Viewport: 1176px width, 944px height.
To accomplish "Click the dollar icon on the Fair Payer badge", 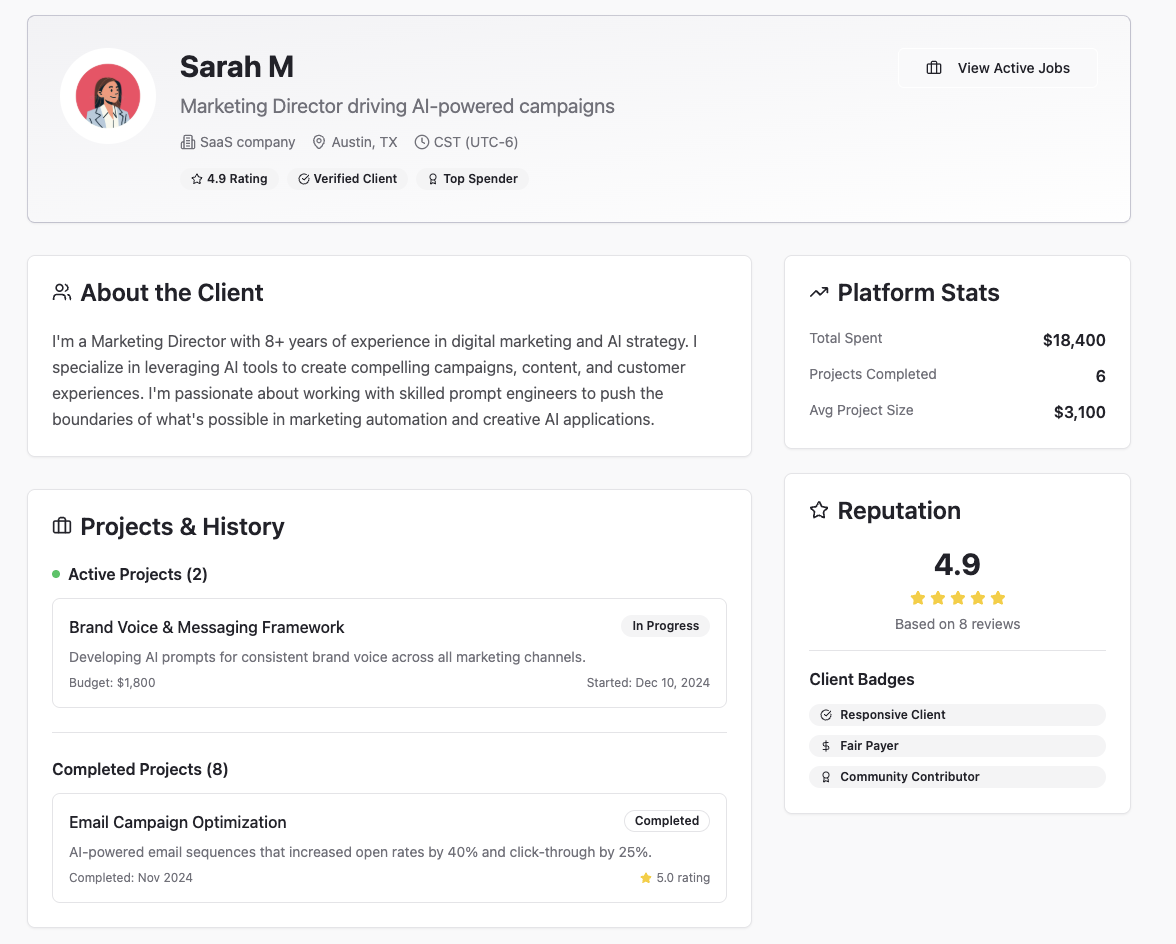I will 826,745.
